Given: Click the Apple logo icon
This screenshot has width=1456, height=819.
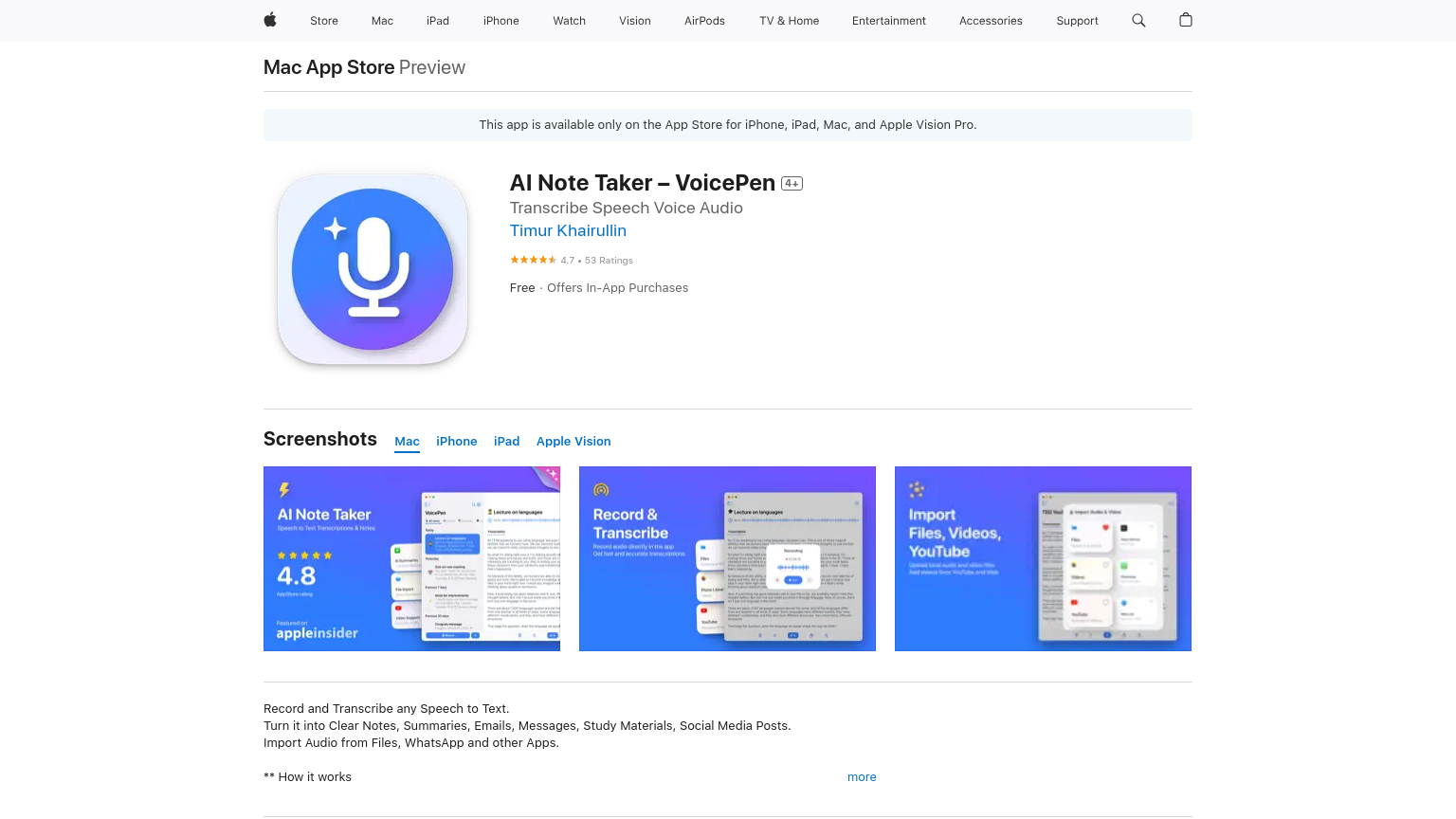Looking at the screenshot, I should click(x=270, y=20).
